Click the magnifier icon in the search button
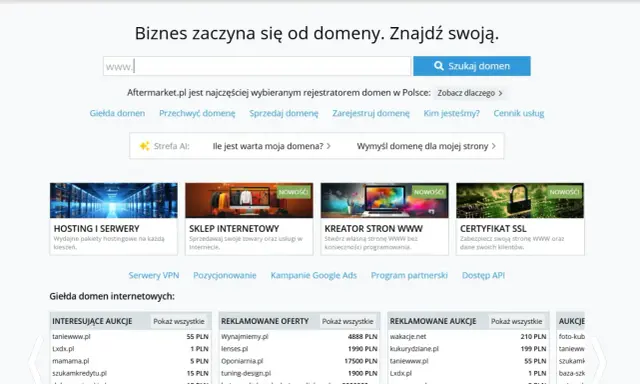This screenshot has height=384, width=640. click(x=439, y=66)
